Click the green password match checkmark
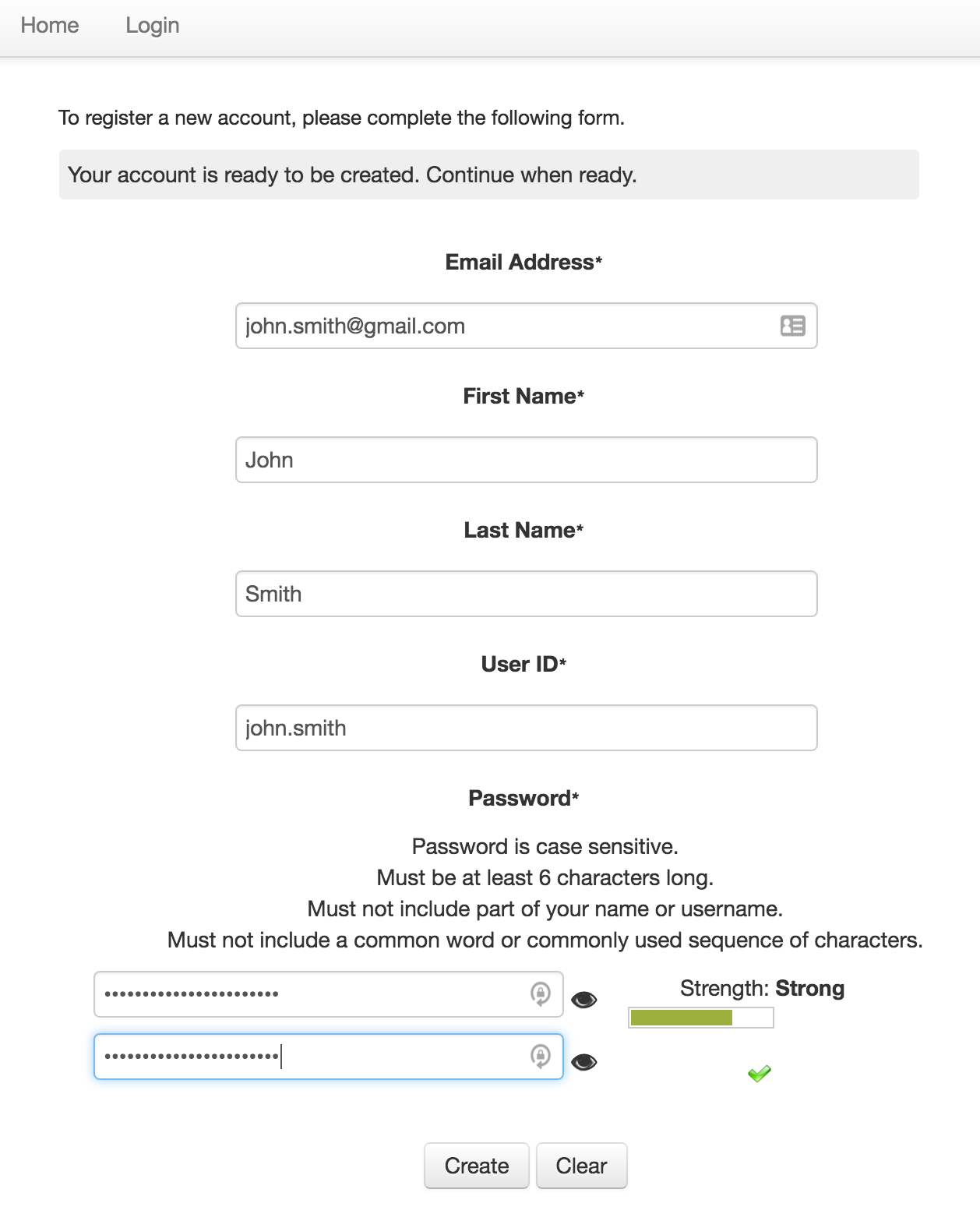This screenshot has width=980, height=1228. tap(759, 1074)
